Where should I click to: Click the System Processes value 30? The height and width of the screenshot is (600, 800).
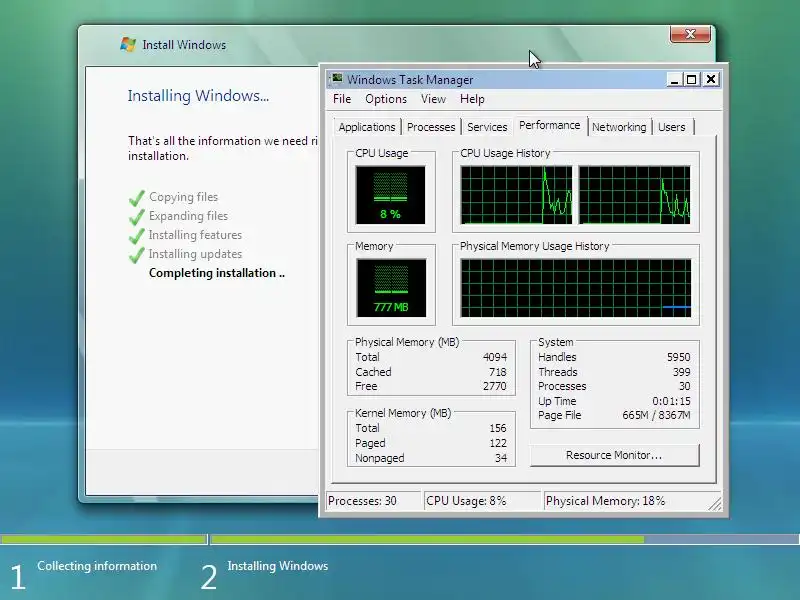click(685, 386)
